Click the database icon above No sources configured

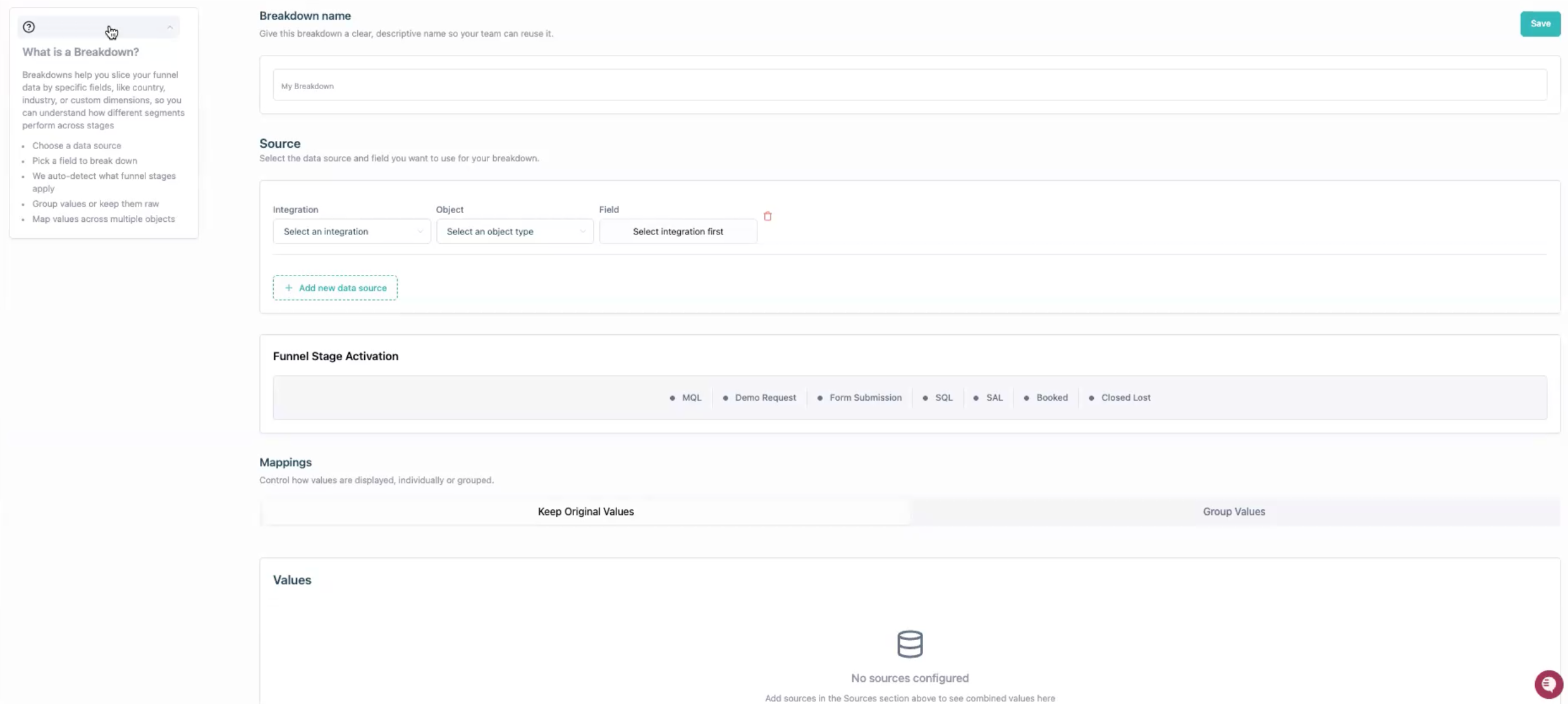[x=910, y=644]
